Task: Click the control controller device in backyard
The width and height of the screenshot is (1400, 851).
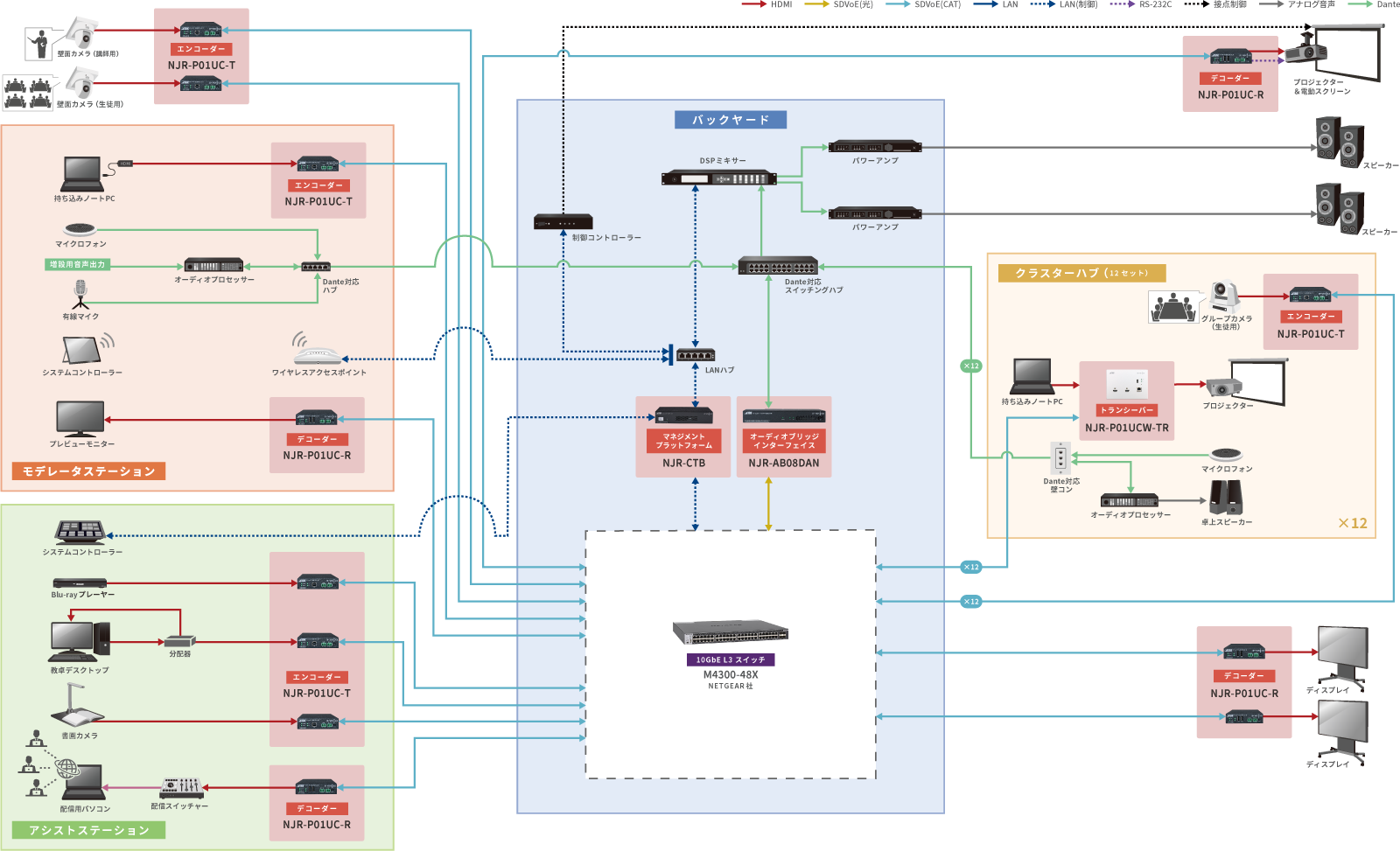Action: pyautogui.click(x=563, y=222)
